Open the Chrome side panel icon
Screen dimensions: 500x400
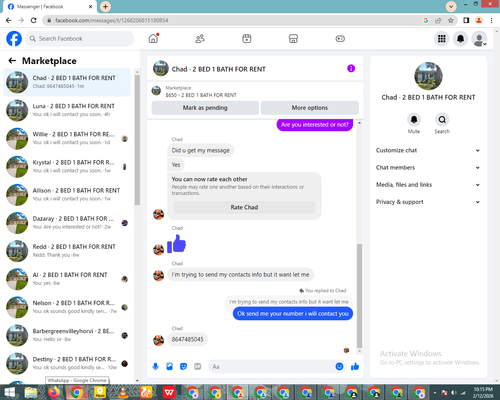[x=466, y=20]
